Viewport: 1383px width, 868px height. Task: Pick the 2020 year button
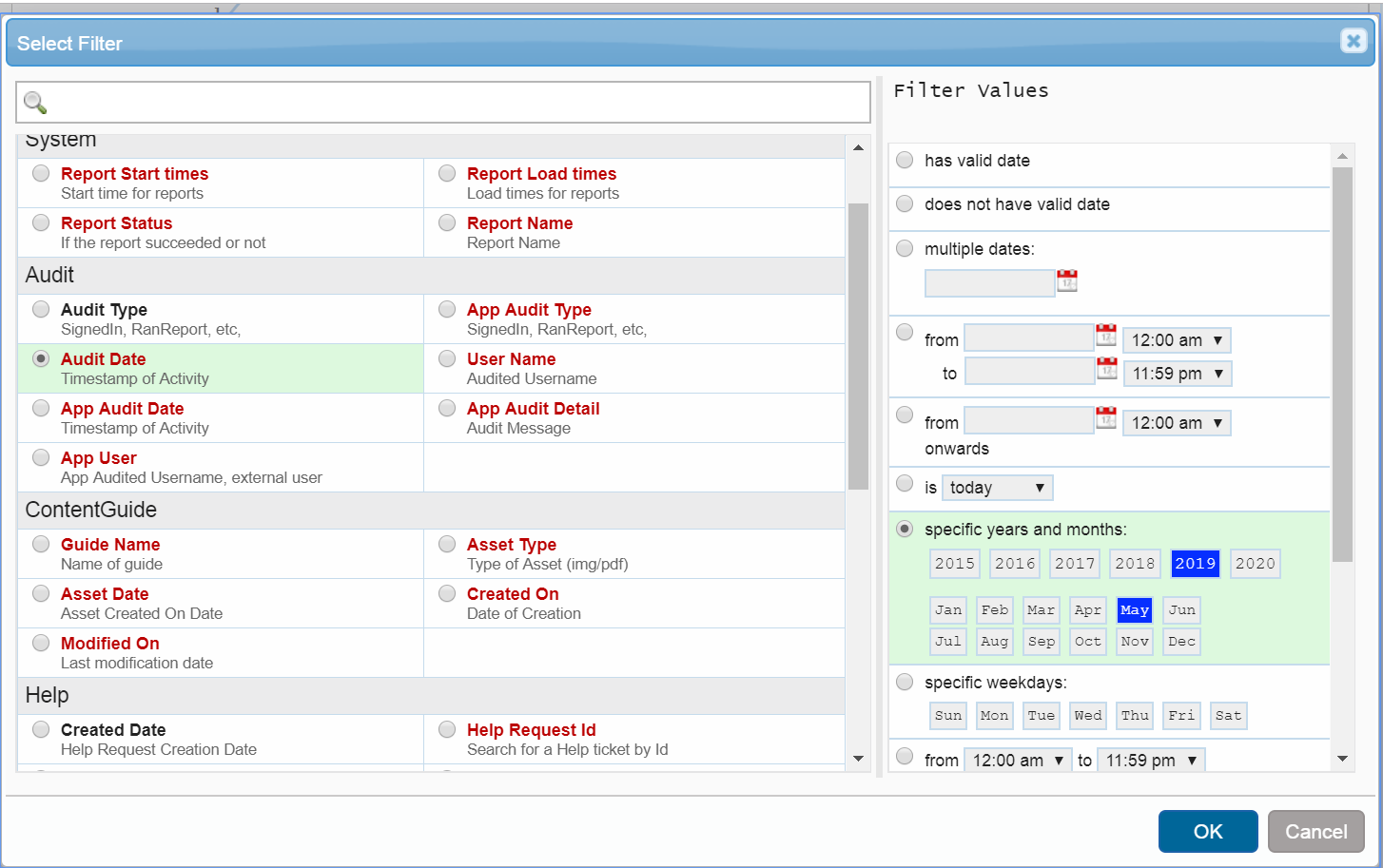(1255, 564)
